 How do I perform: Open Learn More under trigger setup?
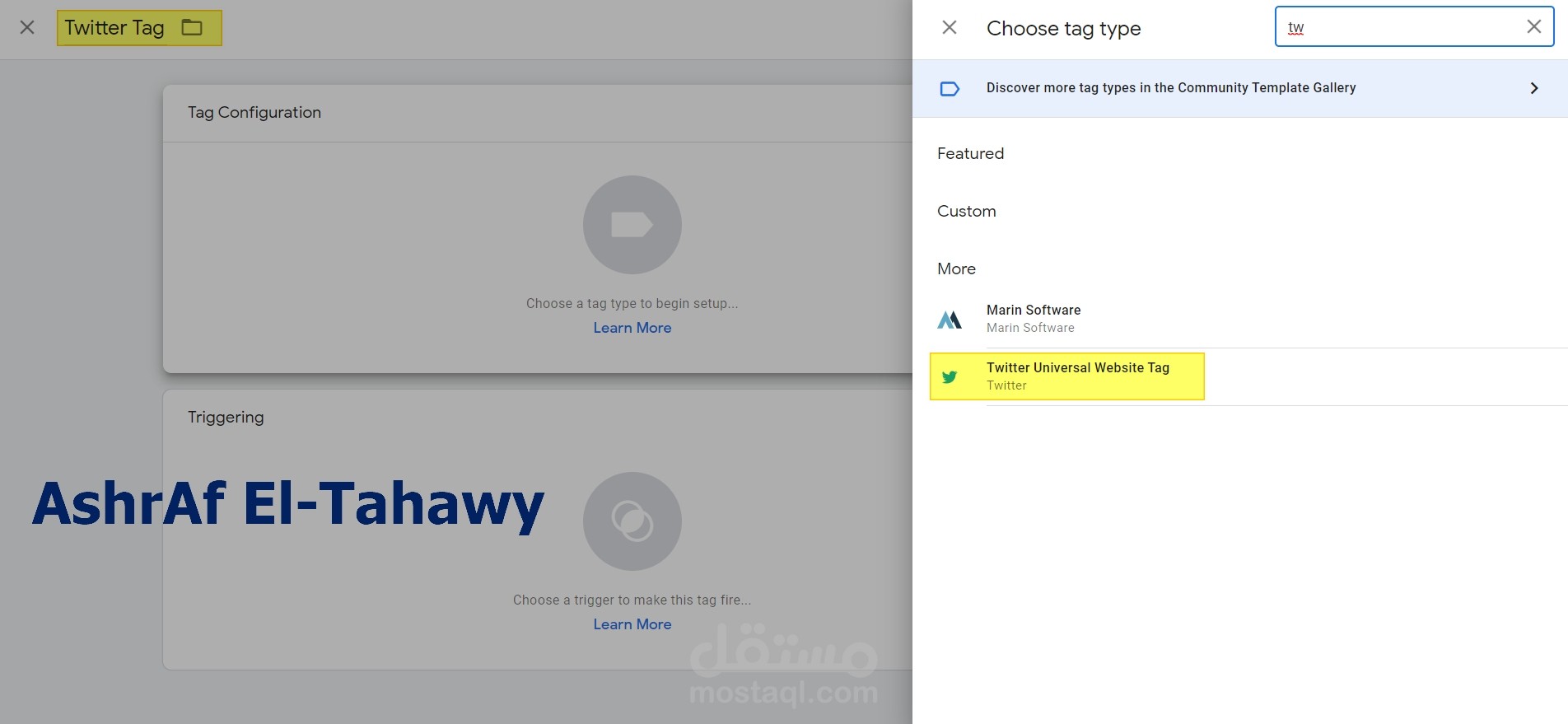(x=632, y=624)
